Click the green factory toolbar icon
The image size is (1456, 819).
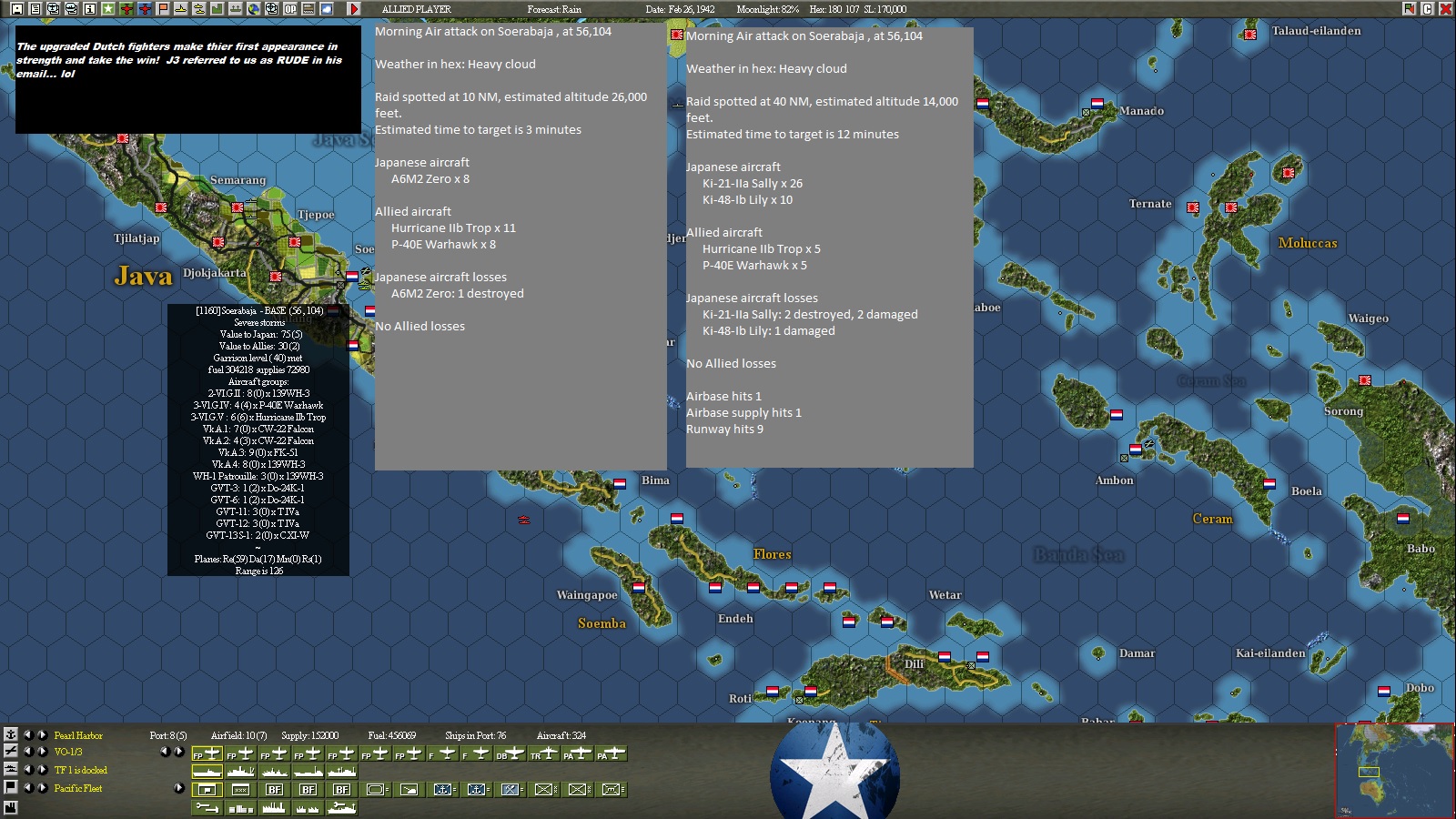(217, 9)
